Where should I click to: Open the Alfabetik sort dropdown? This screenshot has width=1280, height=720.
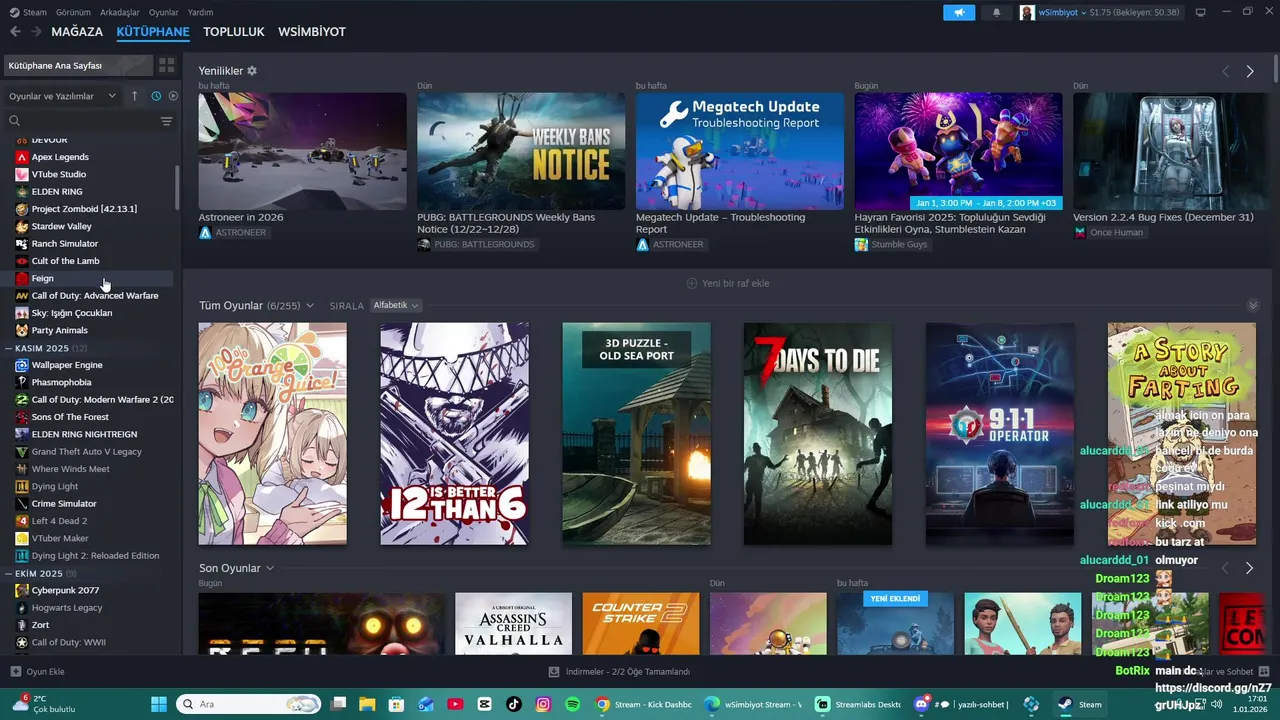pos(396,305)
